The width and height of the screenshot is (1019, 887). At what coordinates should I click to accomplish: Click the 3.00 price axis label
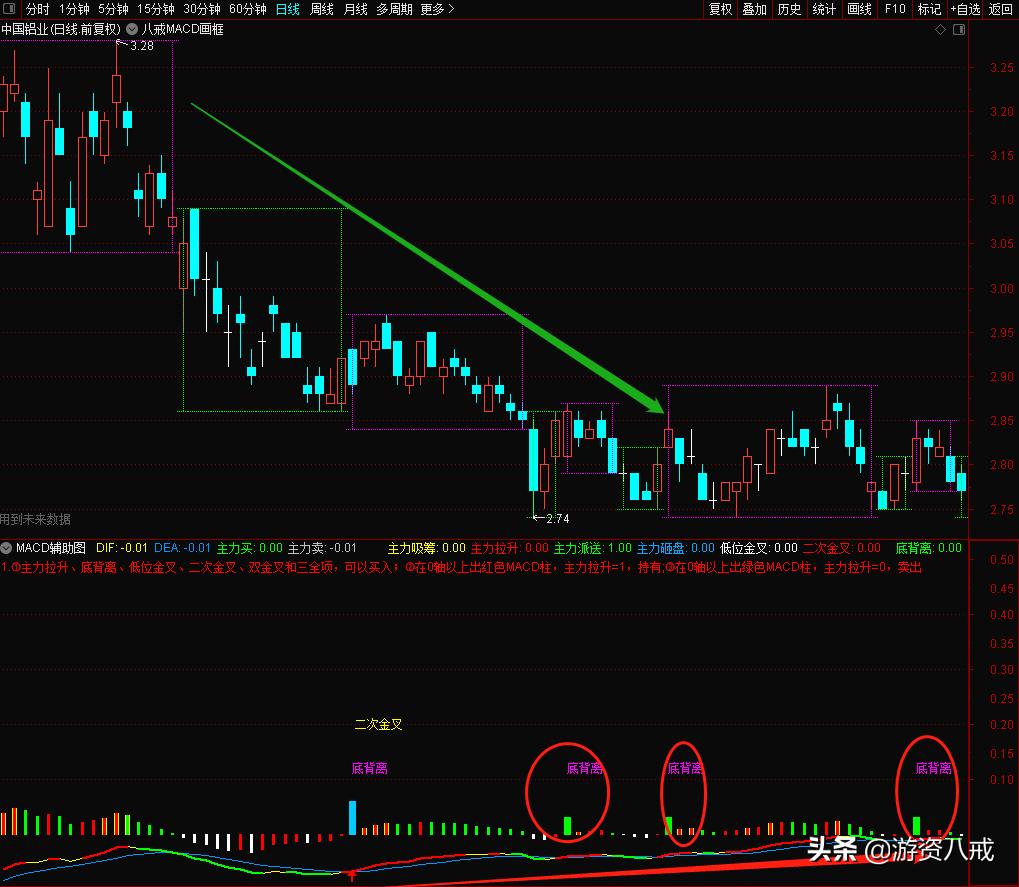[x=1001, y=288]
